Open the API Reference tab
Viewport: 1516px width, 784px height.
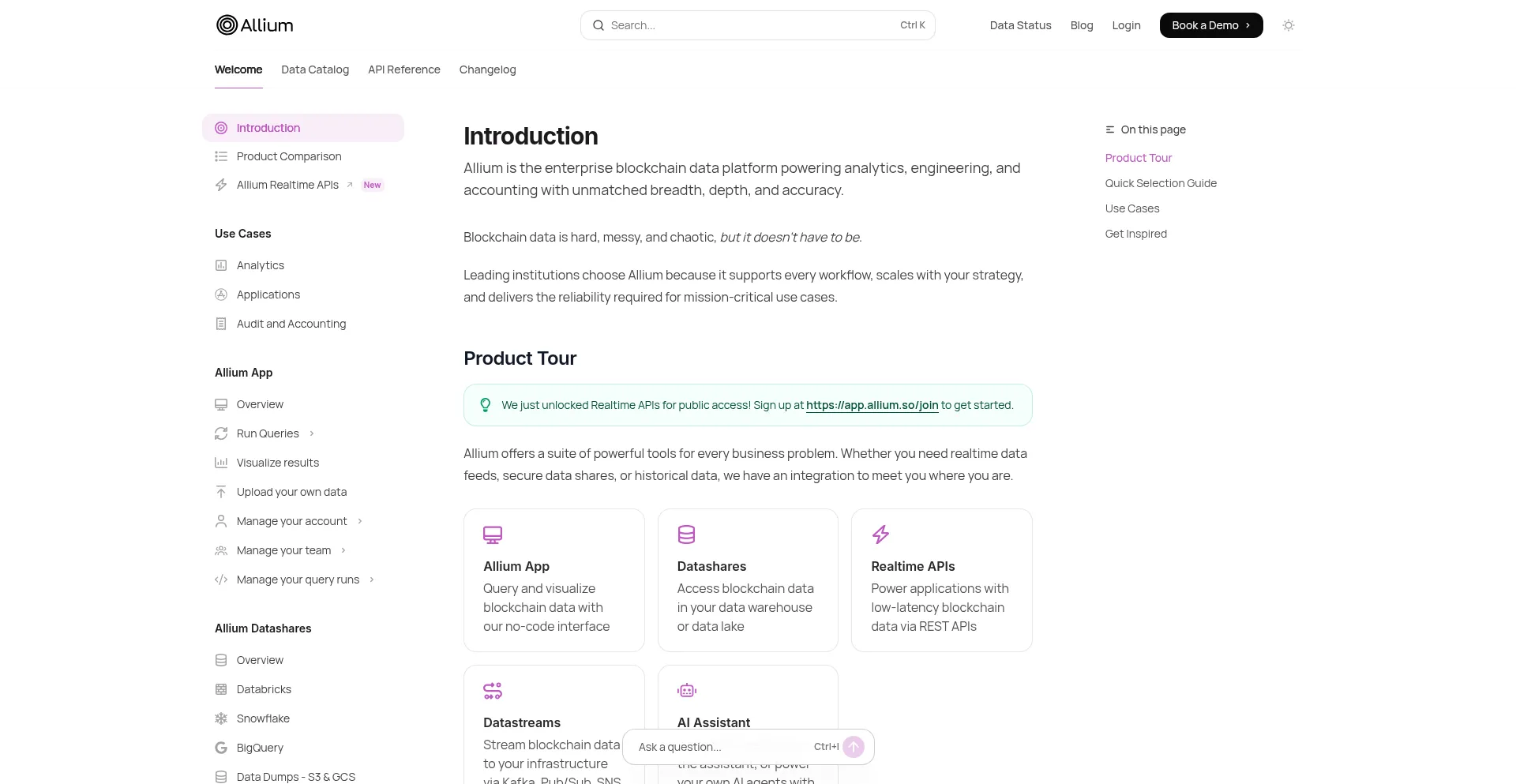click(404, 69)
